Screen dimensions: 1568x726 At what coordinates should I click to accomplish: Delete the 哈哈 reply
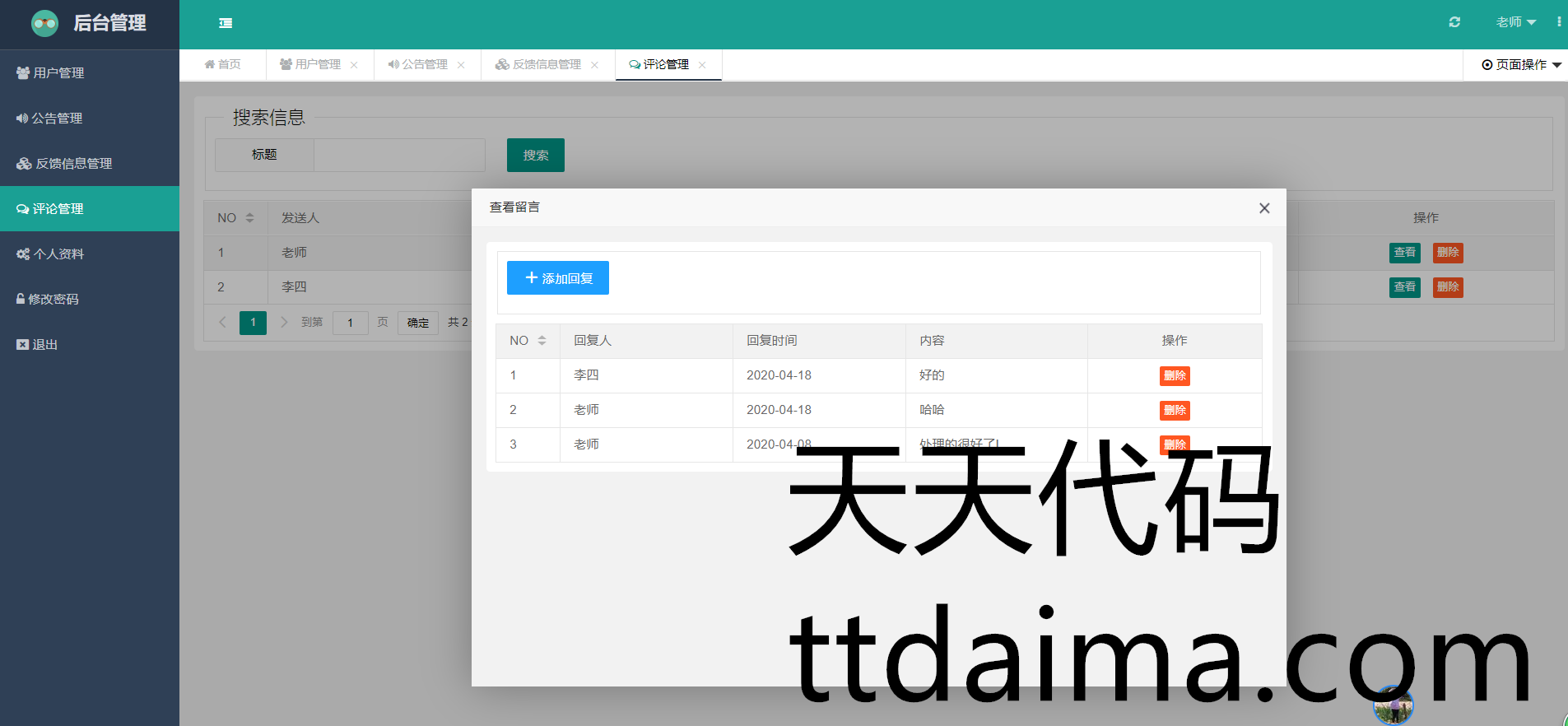click(x=1174, y=411)
